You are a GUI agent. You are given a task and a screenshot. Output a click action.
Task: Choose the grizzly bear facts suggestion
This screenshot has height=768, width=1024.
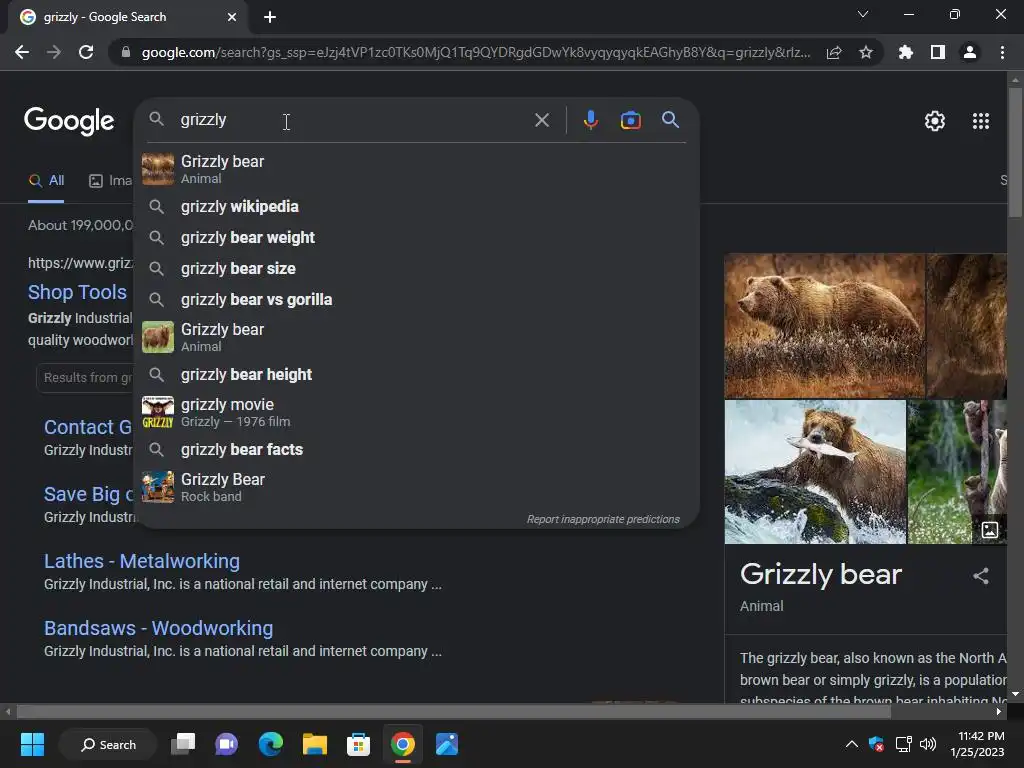coord(417,449)
